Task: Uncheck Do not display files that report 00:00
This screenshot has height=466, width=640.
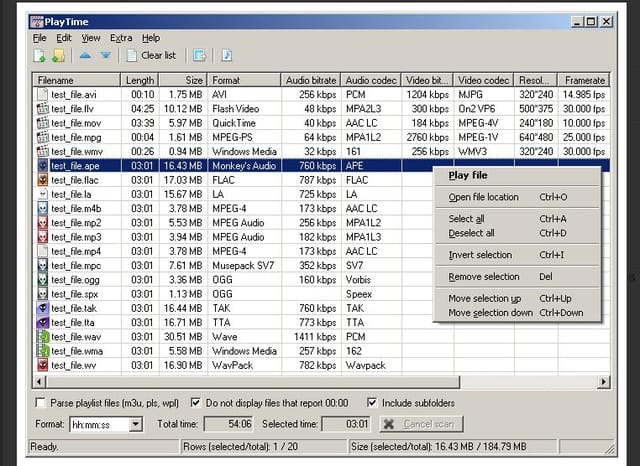Action: click(x=196, y=403)
